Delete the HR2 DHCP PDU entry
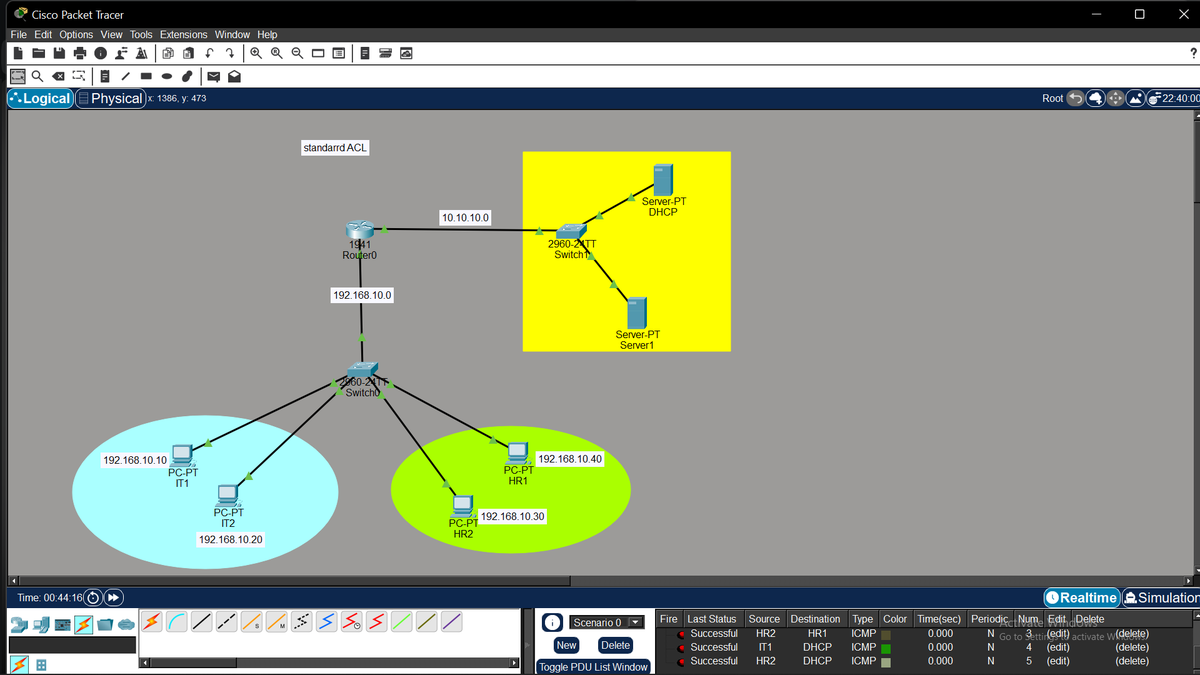This screenshot has height=675, width=1200. pyautogui.click(x=1131, y=661)
